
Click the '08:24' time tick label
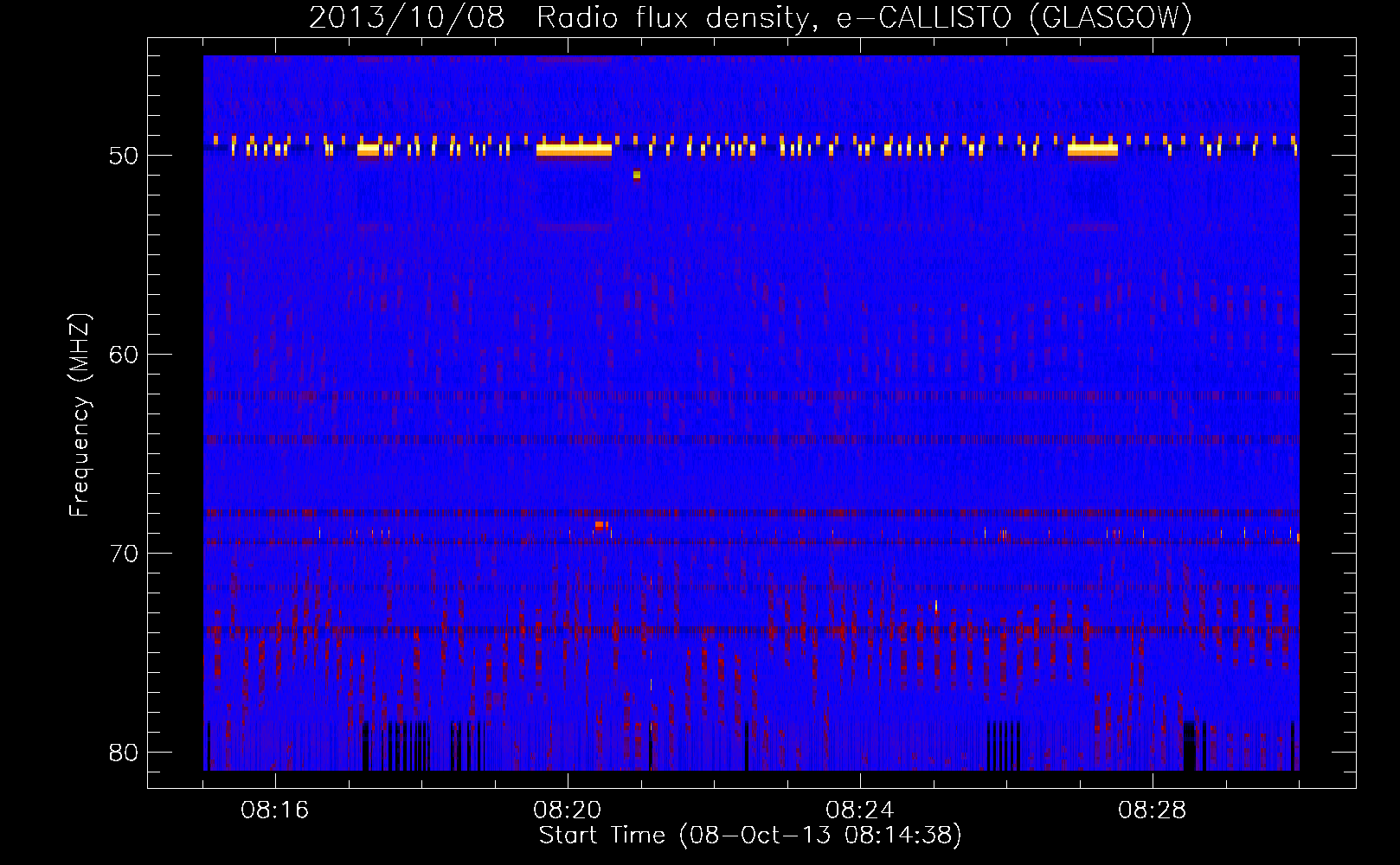[x=860, y=811]
